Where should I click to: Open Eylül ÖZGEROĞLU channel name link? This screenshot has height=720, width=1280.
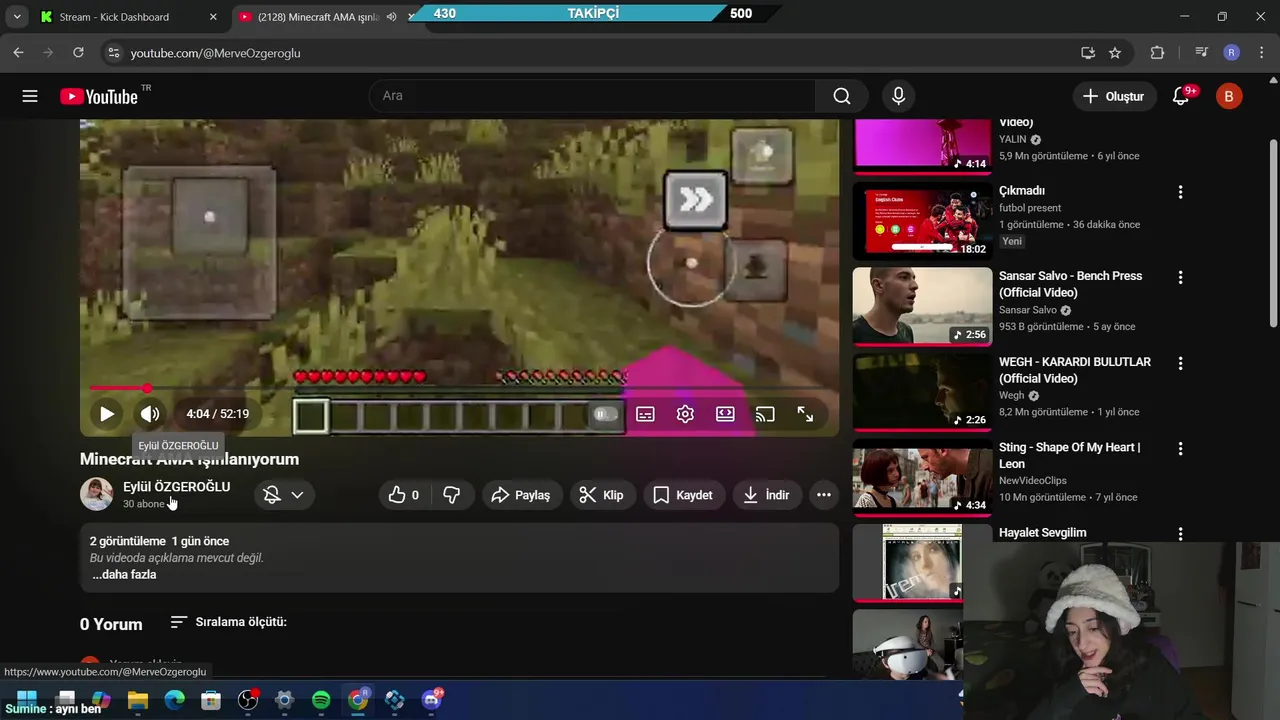click(176, 487)
